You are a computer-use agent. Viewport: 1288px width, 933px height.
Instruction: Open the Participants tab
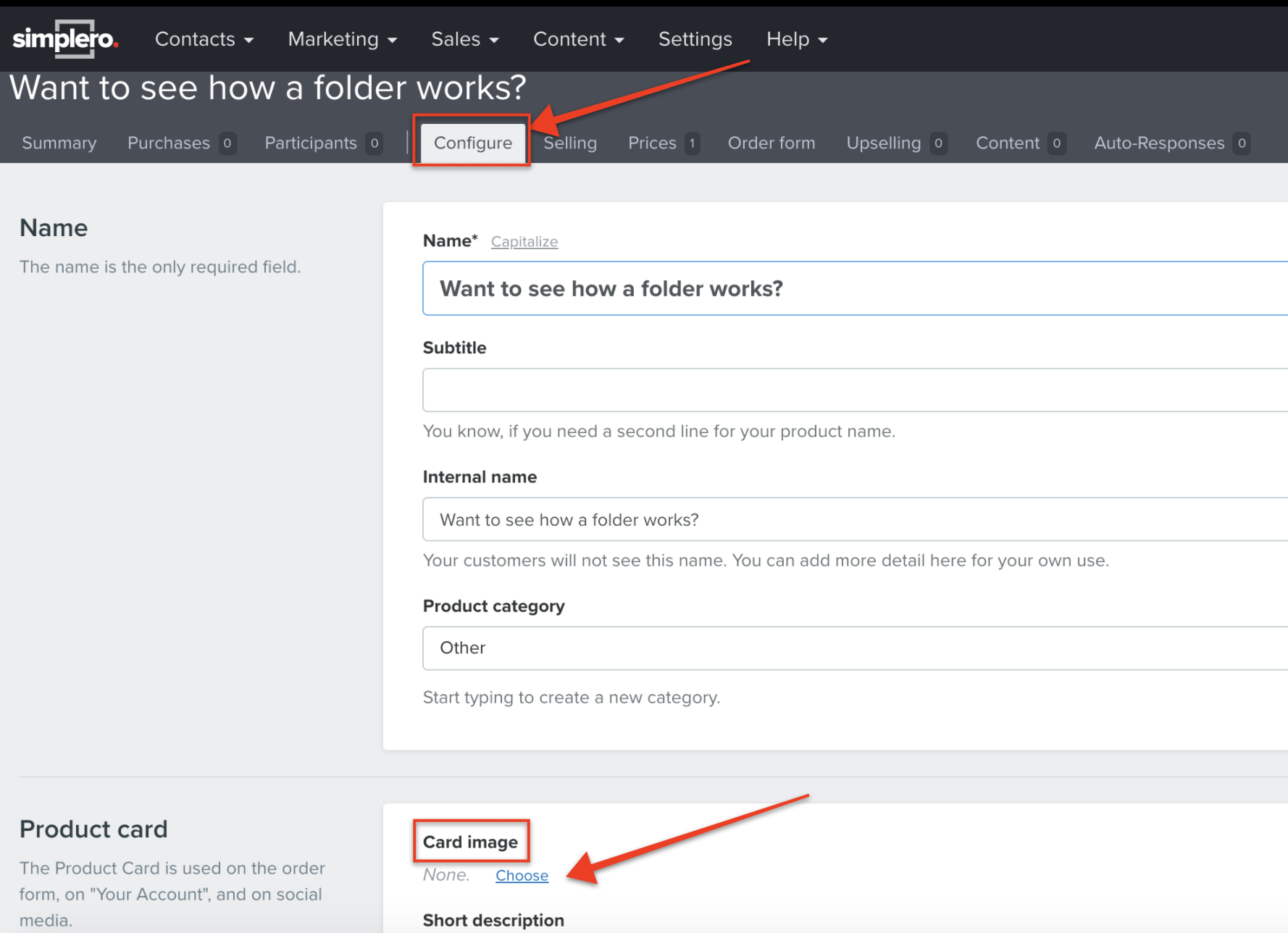(323, 143)
